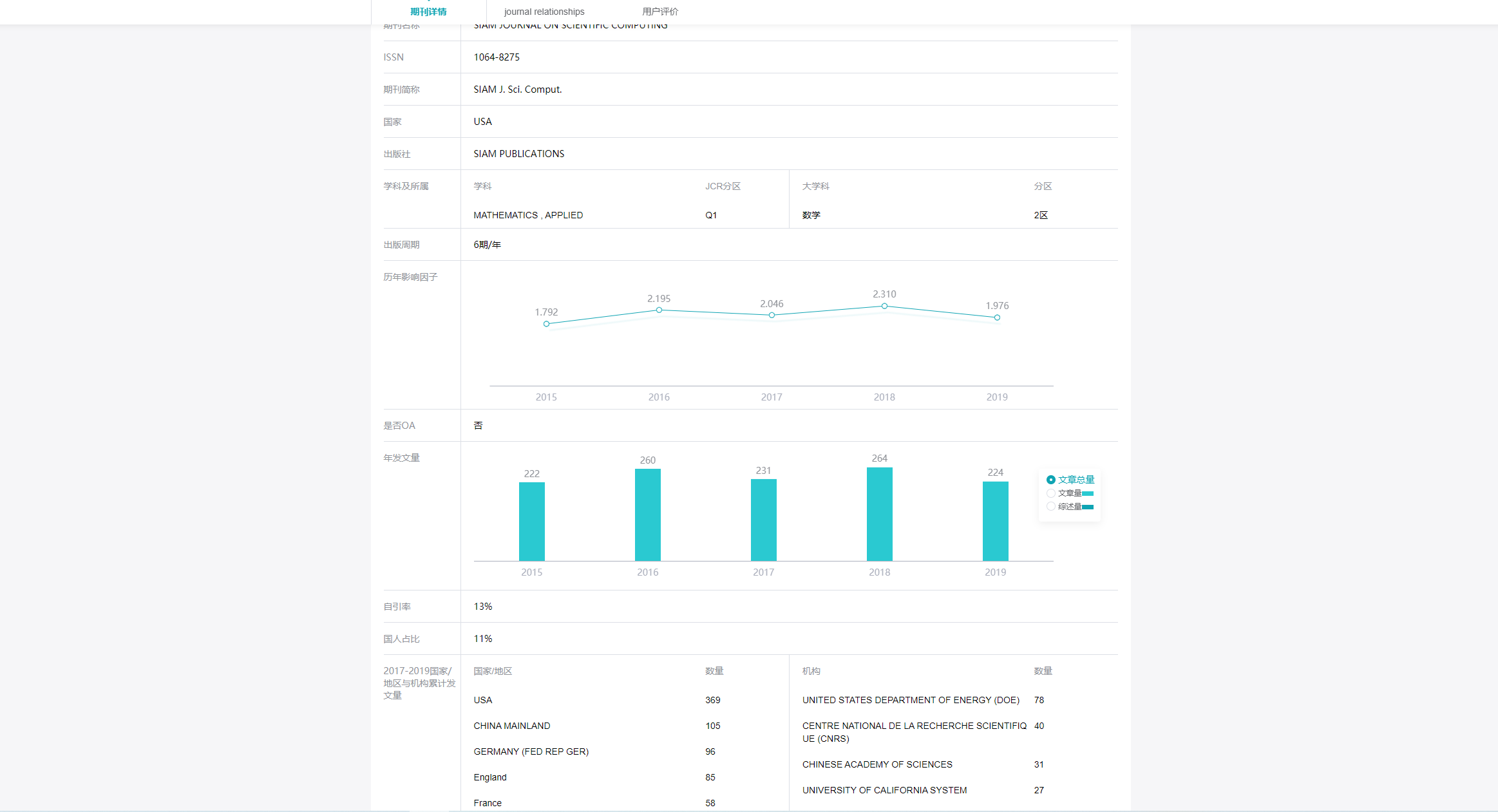Click the 综述量 darker teal swatch
The height and width of the screenshot is (812, 1498).
point(1088,507)
